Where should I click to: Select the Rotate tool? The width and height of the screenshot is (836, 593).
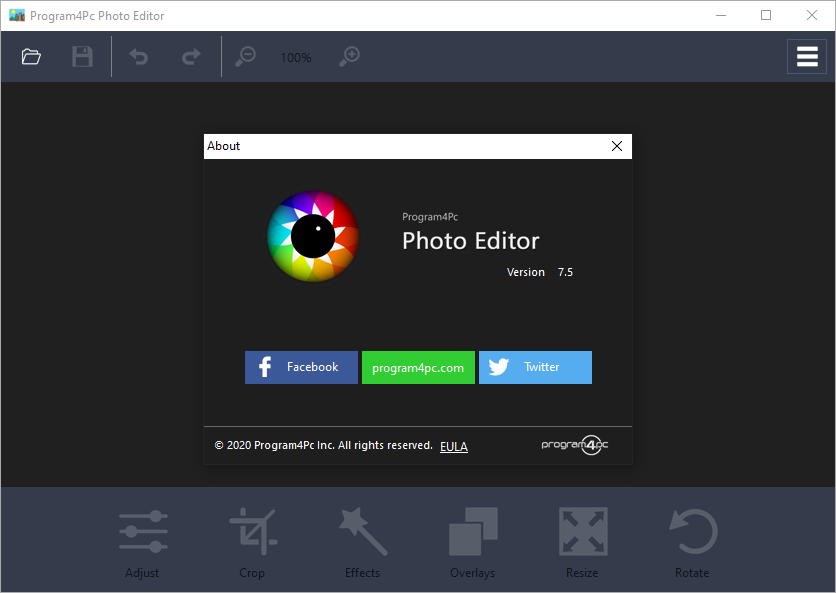coord(693,544)
